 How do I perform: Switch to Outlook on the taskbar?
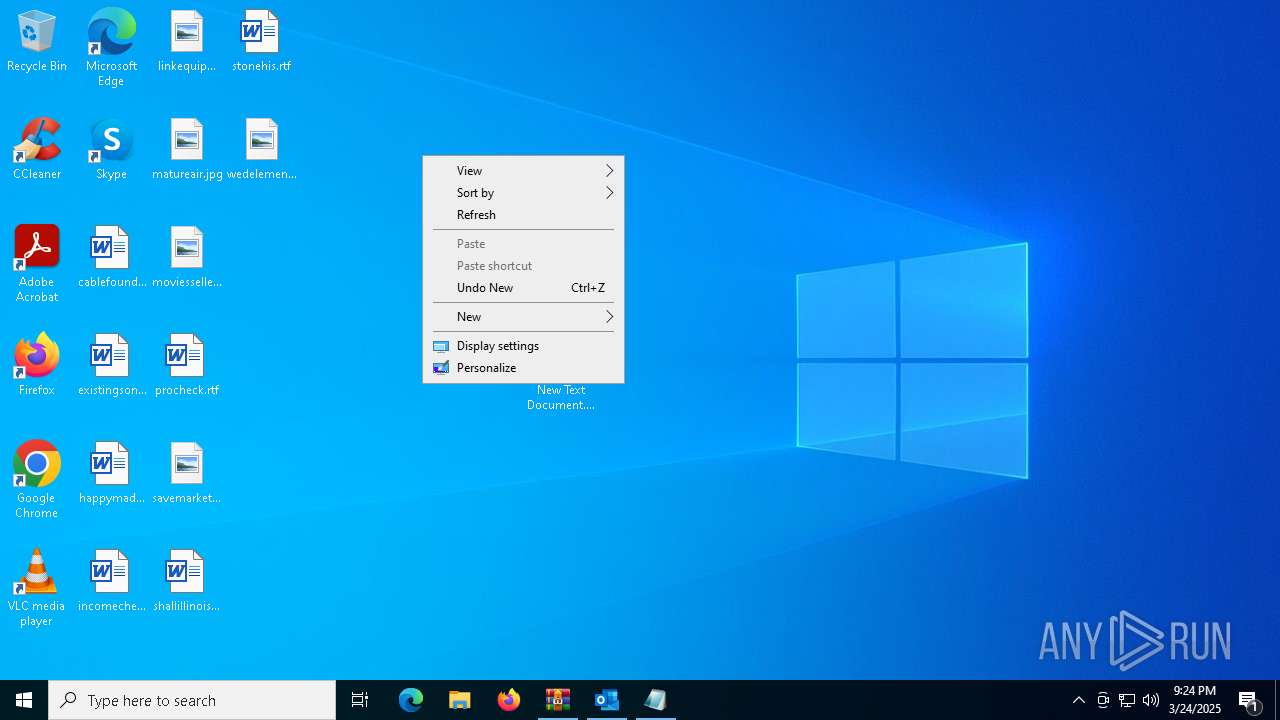[x=607, y=700]
